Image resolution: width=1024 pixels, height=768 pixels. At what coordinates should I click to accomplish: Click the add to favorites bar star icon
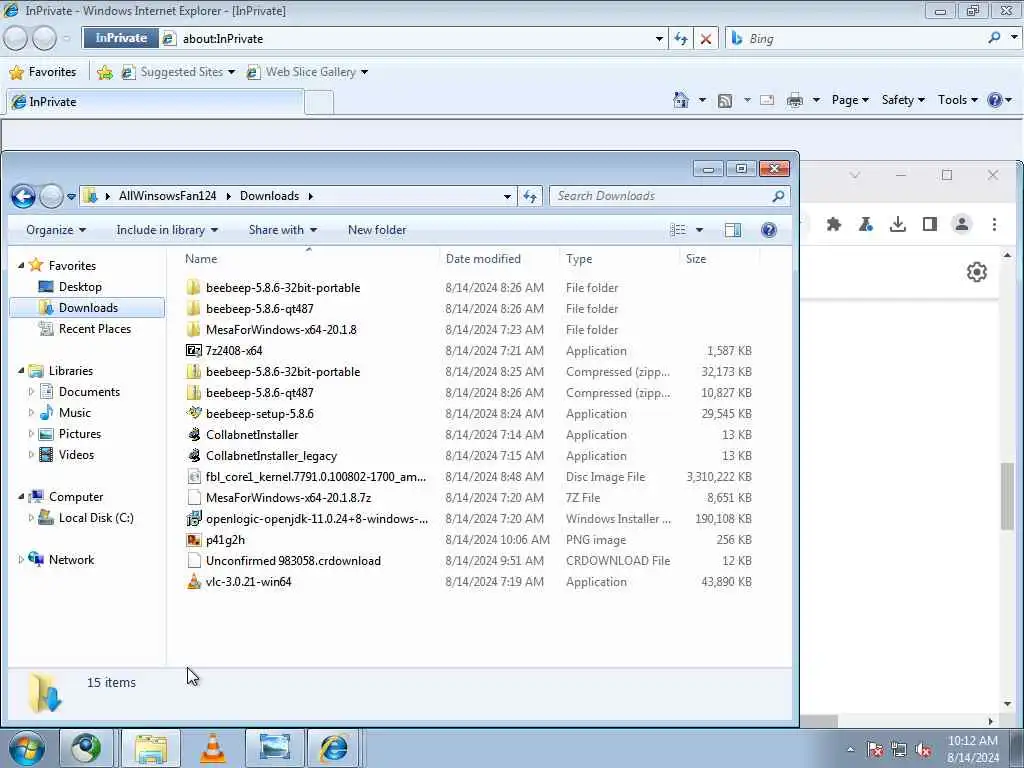pyautogui.click(x=104, y=72)
